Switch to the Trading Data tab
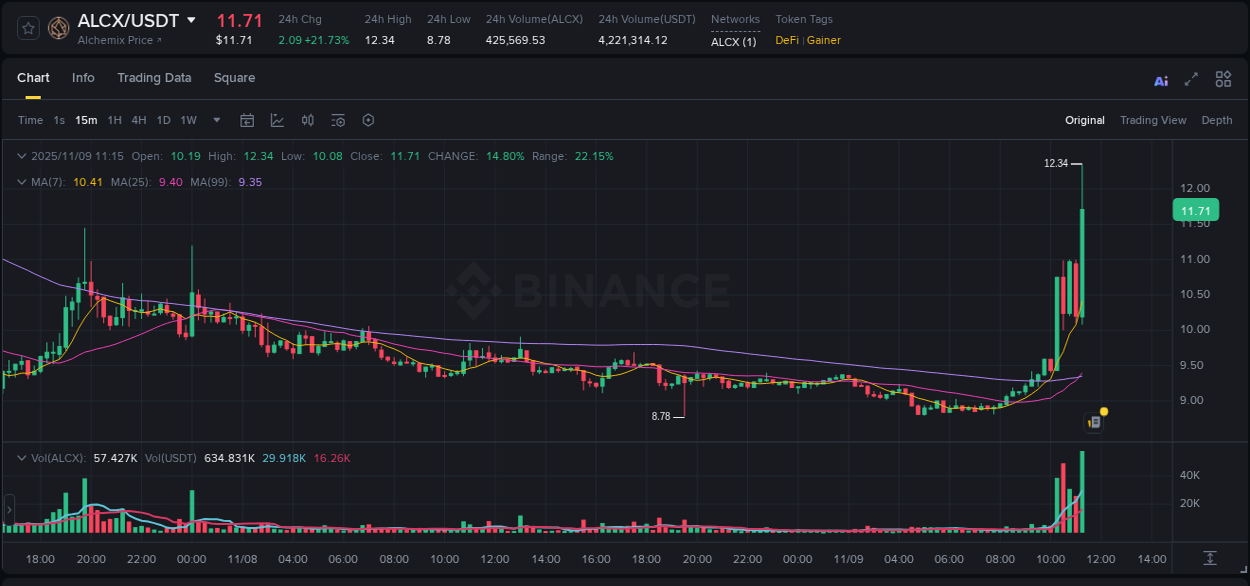Image resolution: width=1250 pixels, height=586 pixels. (154, 78)
